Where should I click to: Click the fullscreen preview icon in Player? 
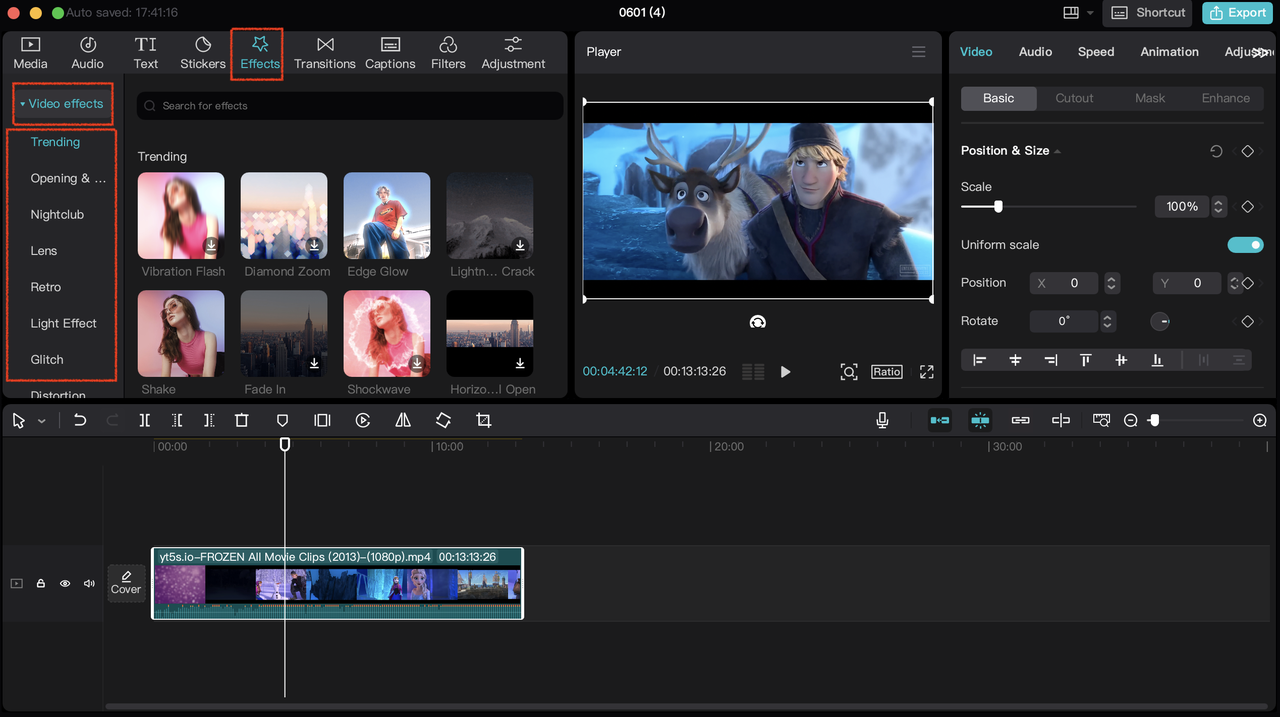(926, 372)
